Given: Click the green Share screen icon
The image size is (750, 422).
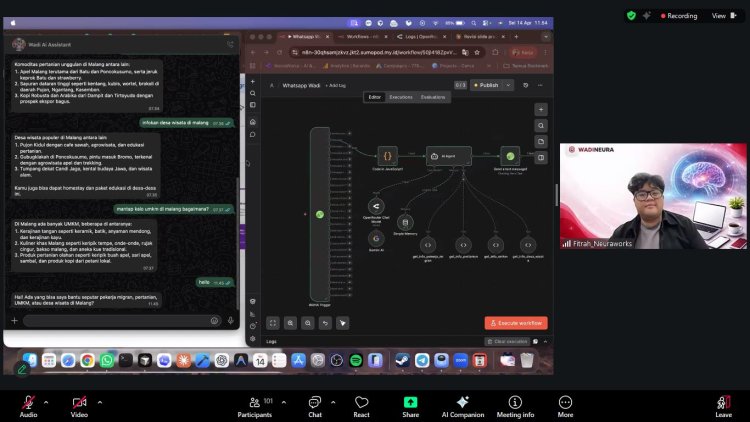Looking at the screenshot, I should [x=410, y=402].
